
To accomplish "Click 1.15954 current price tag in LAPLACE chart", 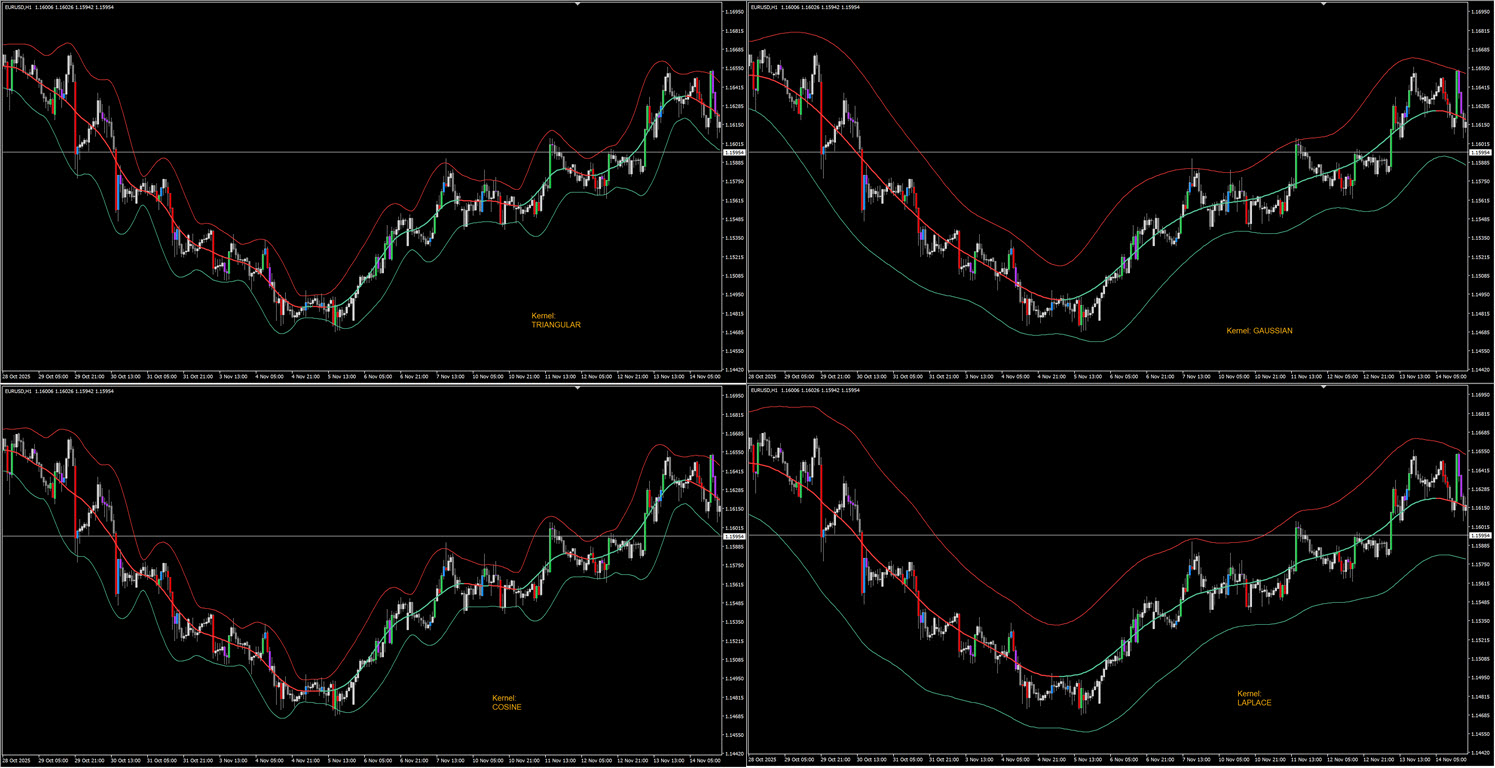I will pyautogui.click(x=1481, y=536).
